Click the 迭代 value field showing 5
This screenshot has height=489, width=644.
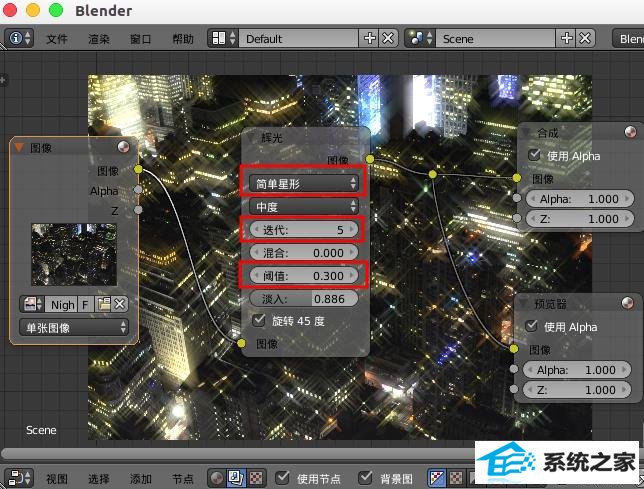click(x=304, y=230)
